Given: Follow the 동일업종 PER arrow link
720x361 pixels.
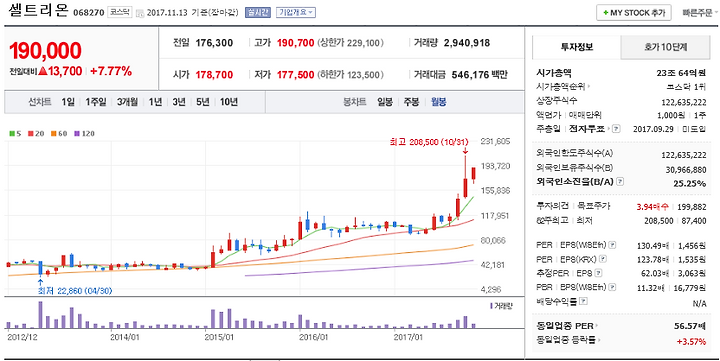Looking at the screenshot, I should pos(597,327).
